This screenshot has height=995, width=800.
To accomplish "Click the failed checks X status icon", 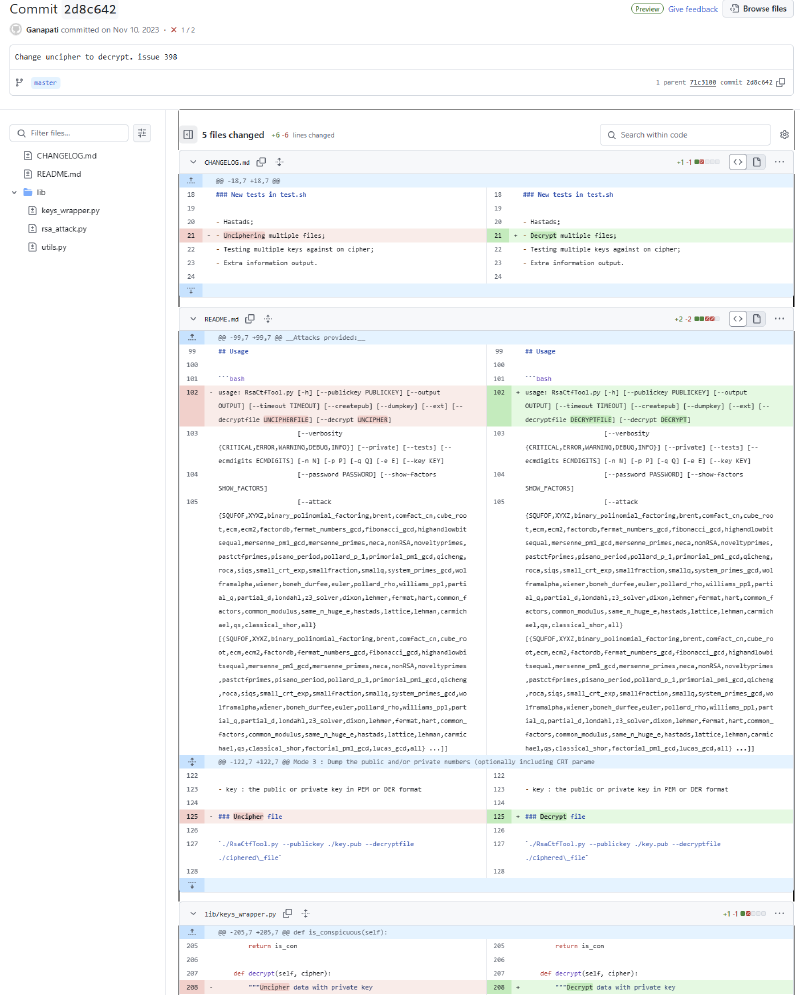I will tap(174, 30).
